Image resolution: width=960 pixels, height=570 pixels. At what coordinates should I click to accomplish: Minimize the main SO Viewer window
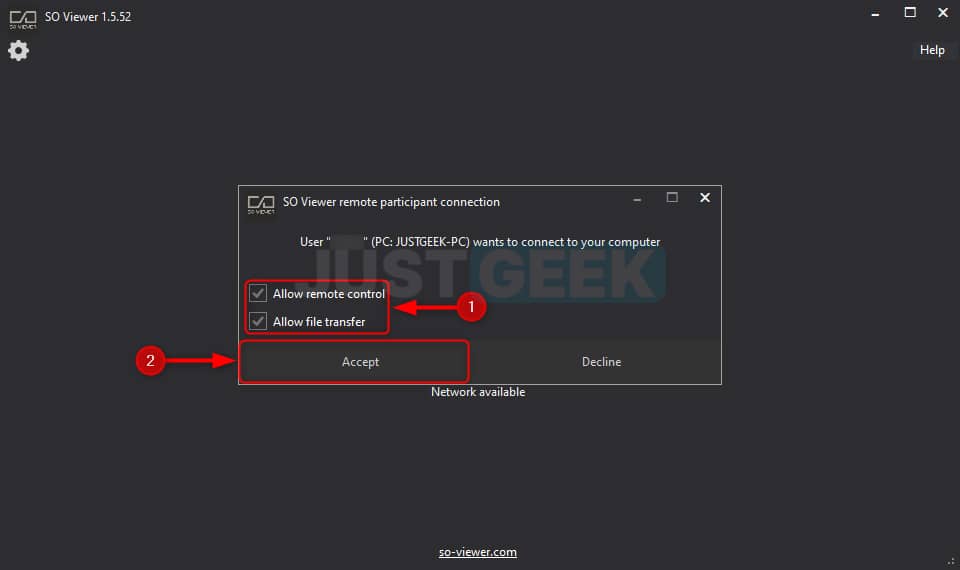tap(876, 14)
